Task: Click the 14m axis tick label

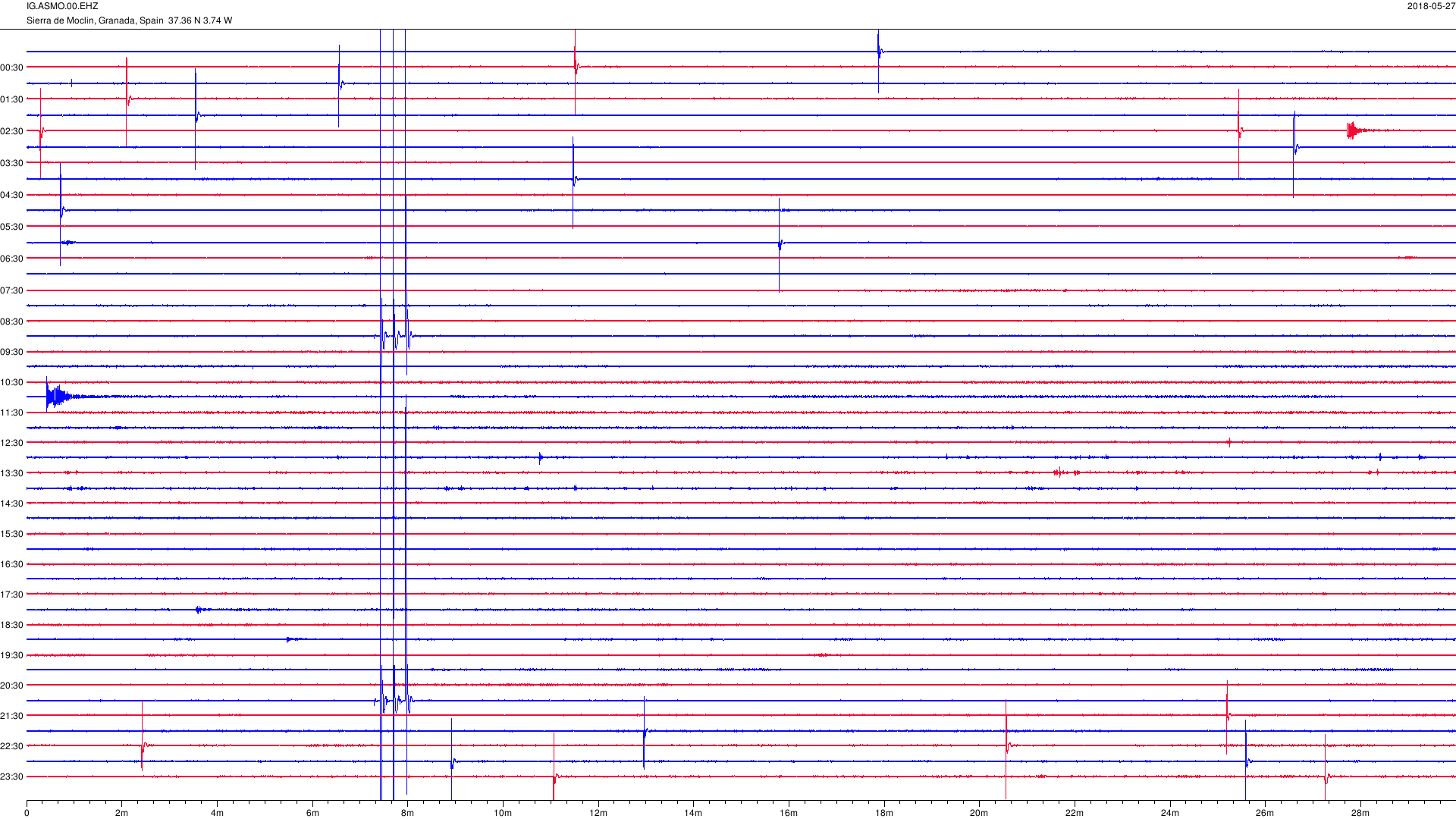Action: [693, 813]
